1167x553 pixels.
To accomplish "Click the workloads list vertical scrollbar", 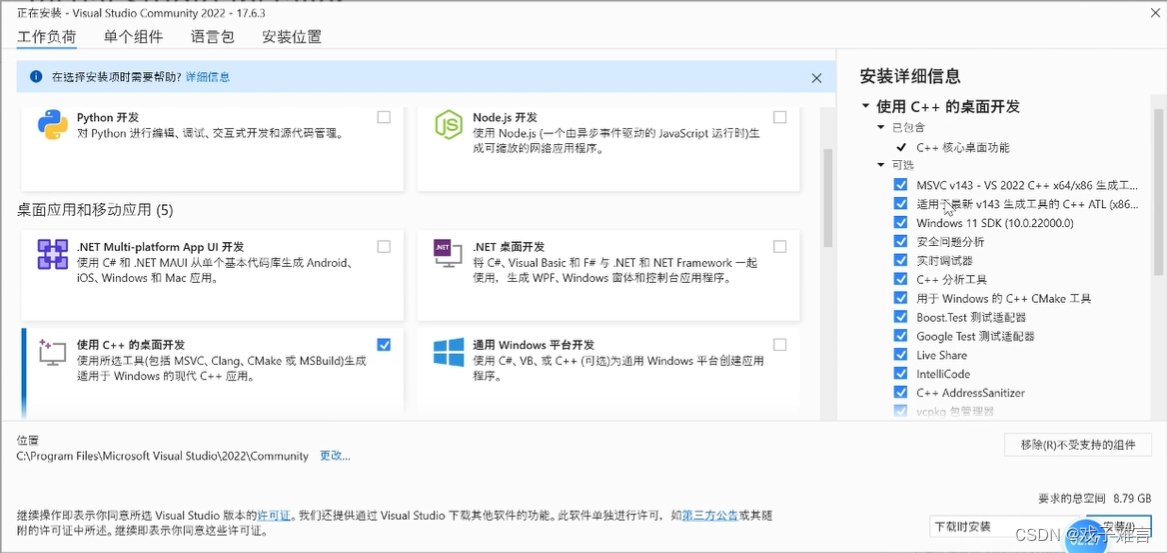I will 828,197.
